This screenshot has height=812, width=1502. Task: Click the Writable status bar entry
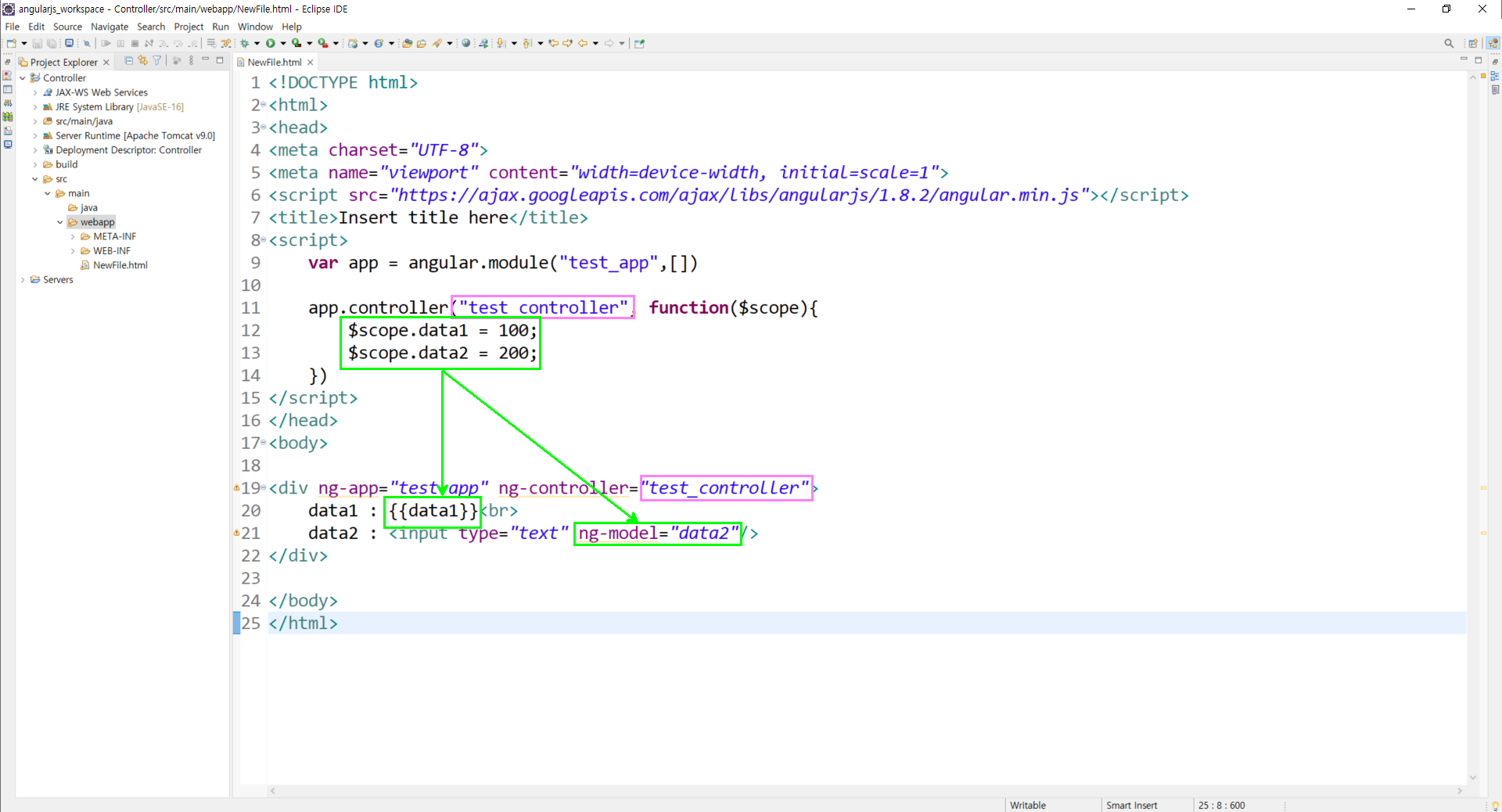pos(1027,806)
